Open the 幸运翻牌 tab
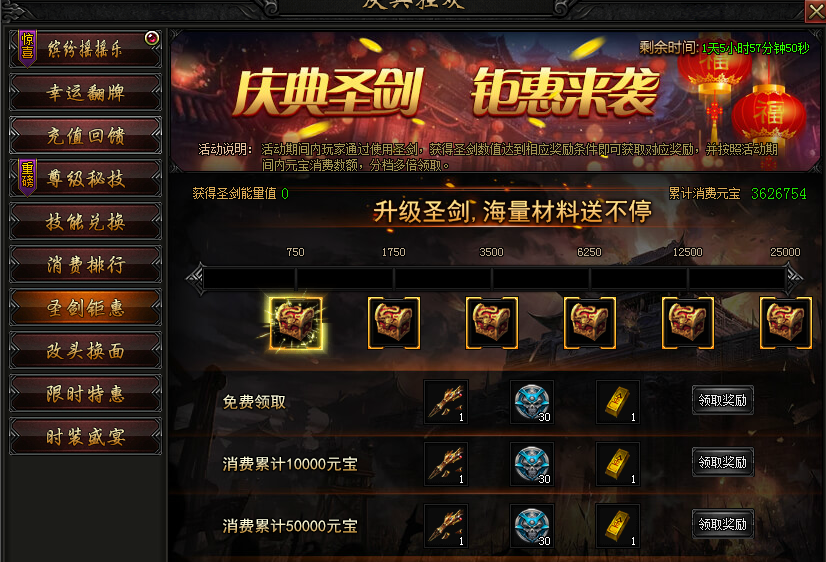This screenshot has width=826, height=562. point(85,93)
